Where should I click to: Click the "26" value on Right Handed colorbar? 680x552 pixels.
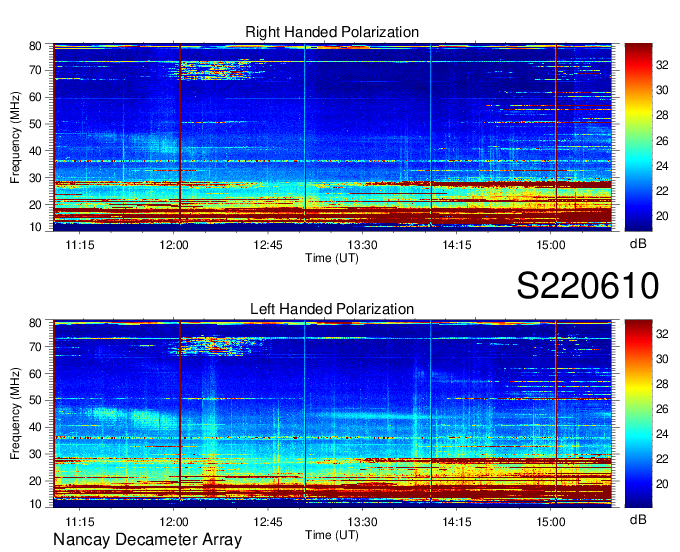[662, 141]
